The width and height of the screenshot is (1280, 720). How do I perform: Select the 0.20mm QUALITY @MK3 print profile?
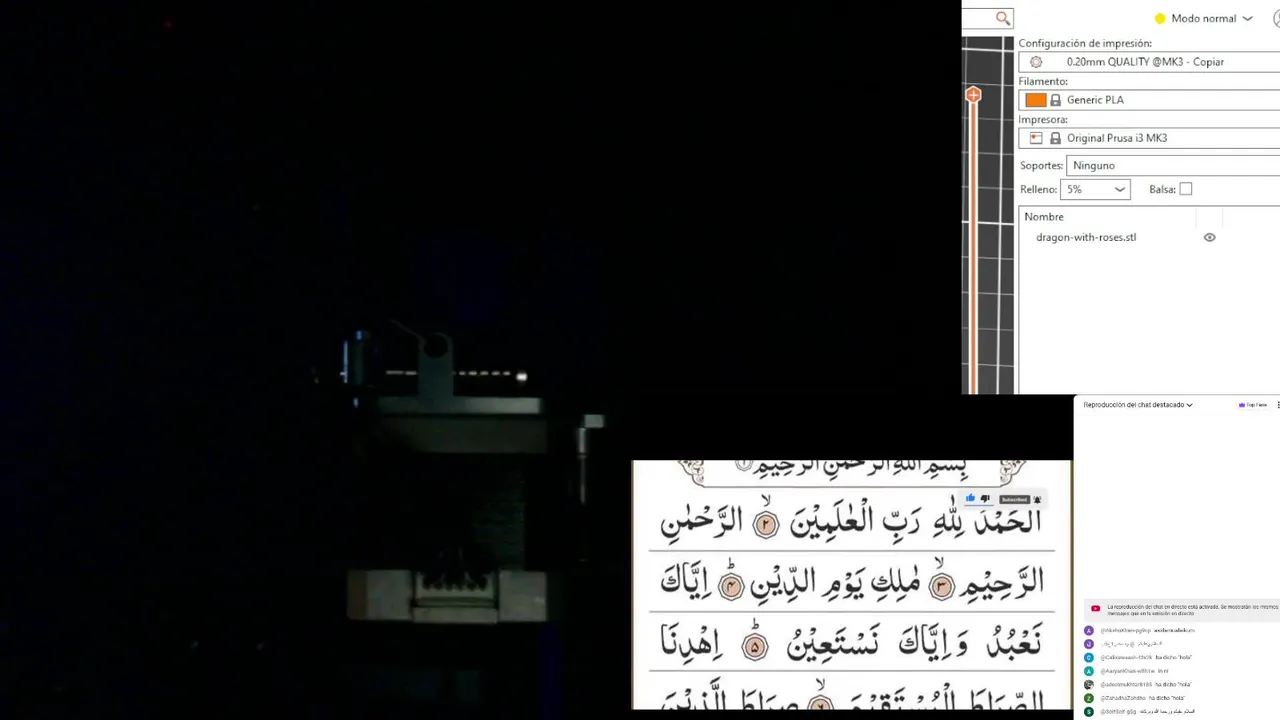[1150, 62]
